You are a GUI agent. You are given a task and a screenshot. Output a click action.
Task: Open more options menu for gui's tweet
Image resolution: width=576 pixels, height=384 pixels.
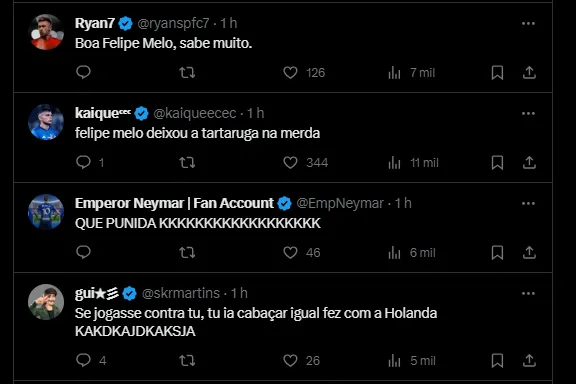(x=528, y=294)
